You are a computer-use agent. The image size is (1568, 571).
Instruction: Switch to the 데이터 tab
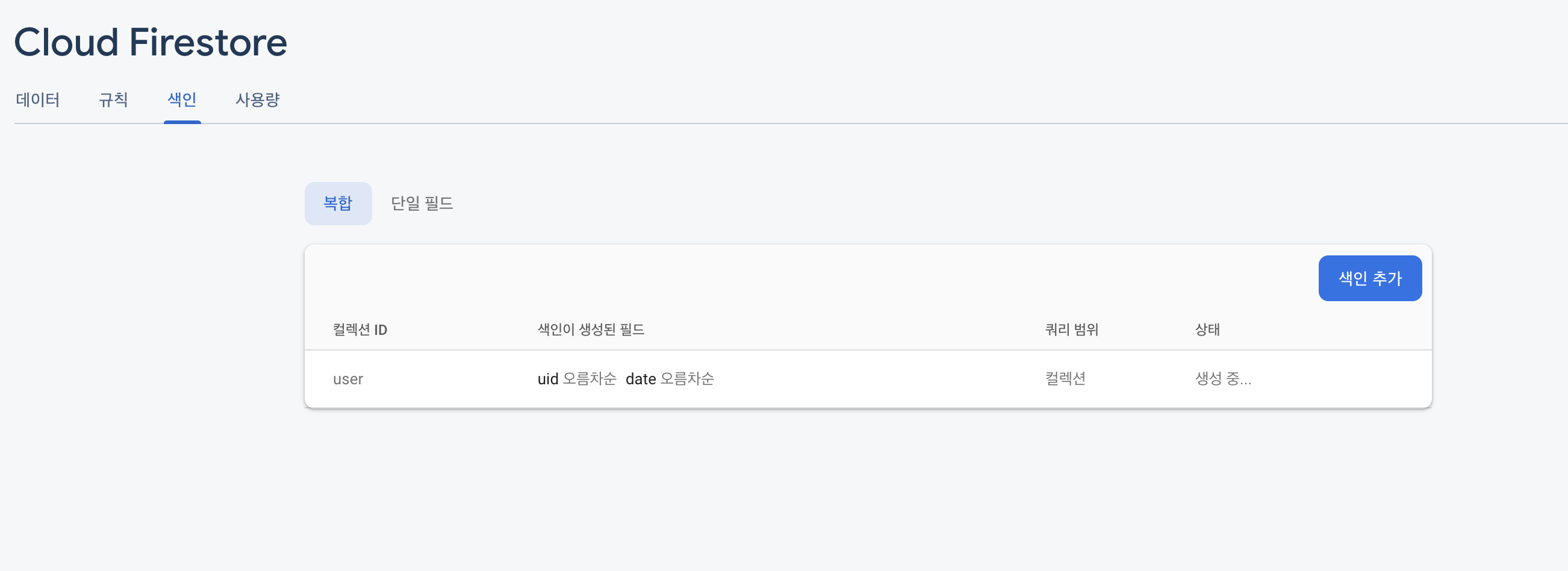coord(38,99)
